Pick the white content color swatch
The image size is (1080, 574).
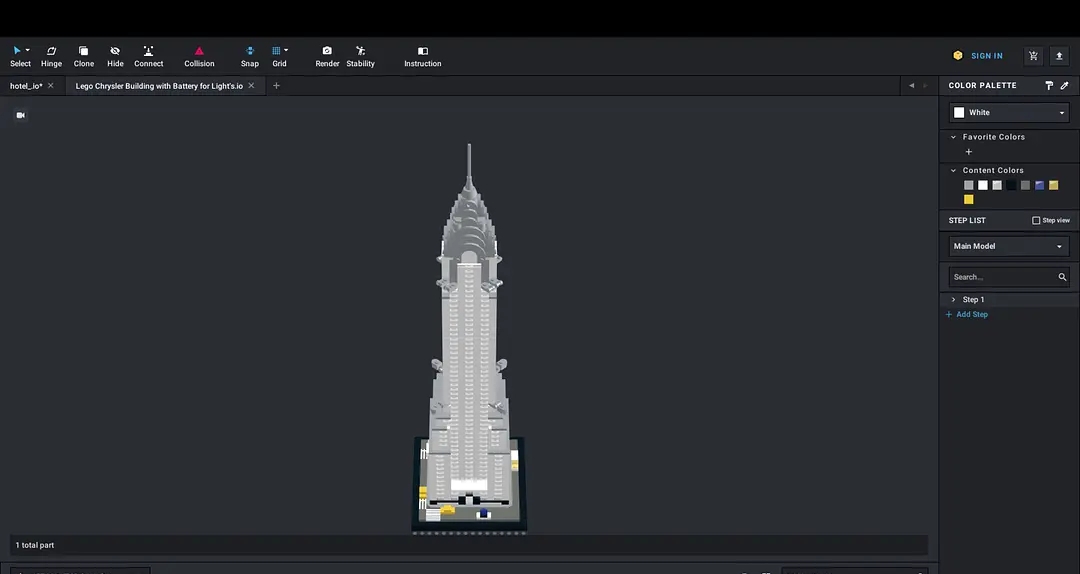[983, 185]
